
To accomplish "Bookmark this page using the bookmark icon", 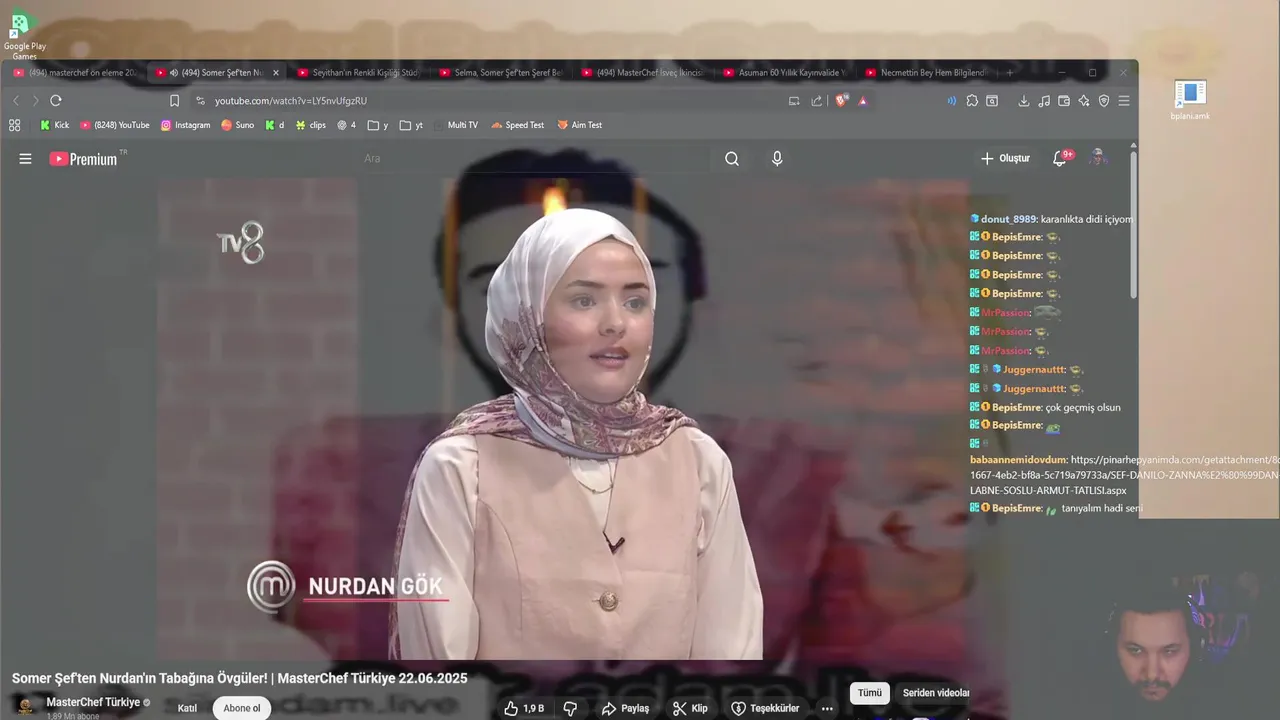I will [x=175, y=101].
